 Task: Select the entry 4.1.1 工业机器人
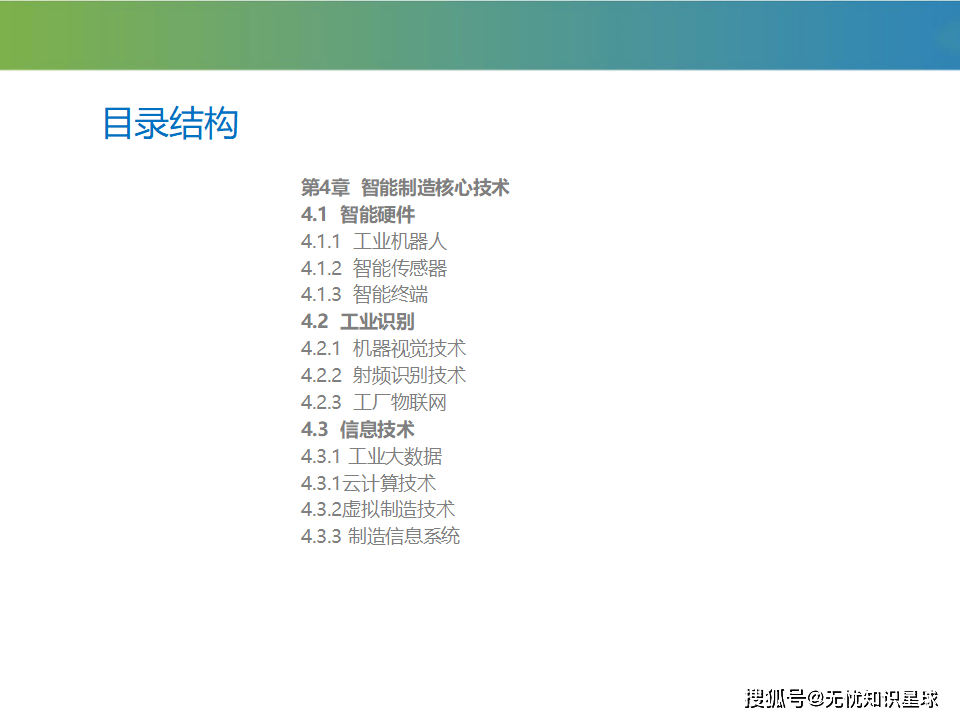pyautogui.click(x=373, y=241)
